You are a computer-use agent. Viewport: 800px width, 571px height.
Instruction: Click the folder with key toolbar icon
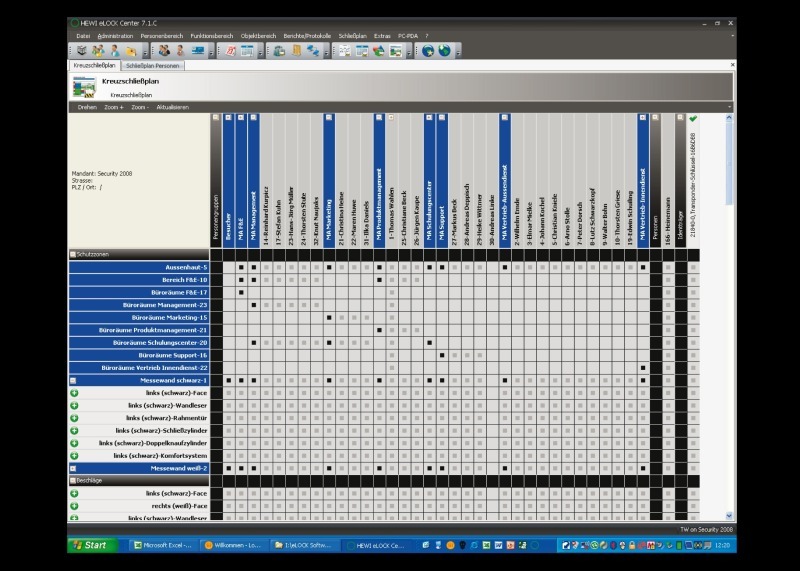point(131,51)
